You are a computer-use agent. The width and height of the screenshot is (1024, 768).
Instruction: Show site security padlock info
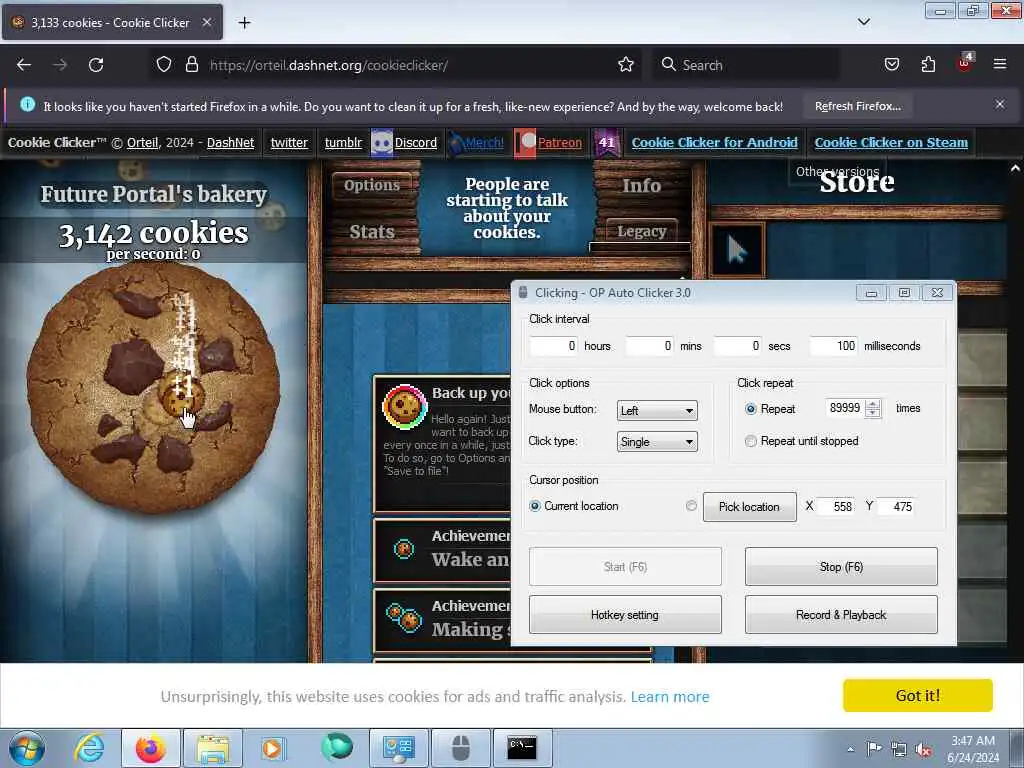tap(191, 65)
